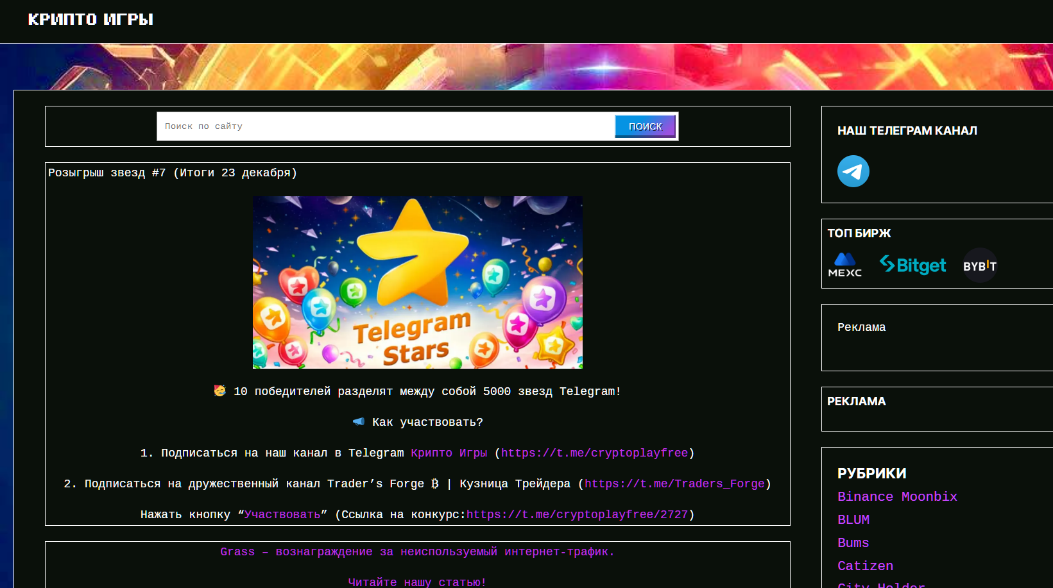Open the Catizen category
The width and height of the screenshot is (1053, 588).
tap(865, 566)
